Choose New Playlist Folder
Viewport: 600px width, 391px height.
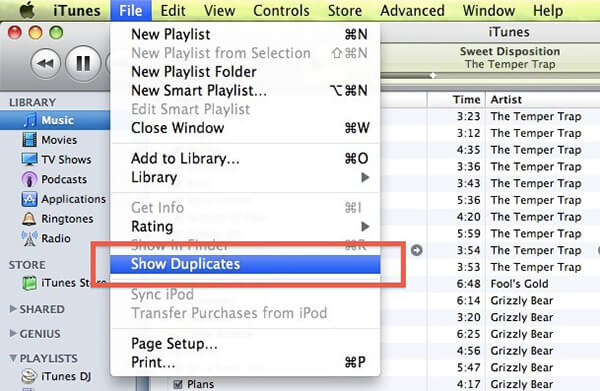tap(245, 72)
